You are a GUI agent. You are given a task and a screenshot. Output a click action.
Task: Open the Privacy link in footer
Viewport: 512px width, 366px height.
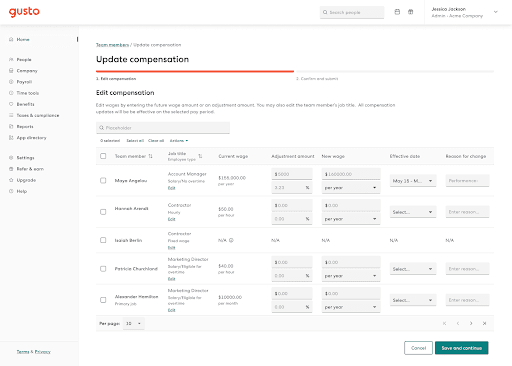coord(43,352)
